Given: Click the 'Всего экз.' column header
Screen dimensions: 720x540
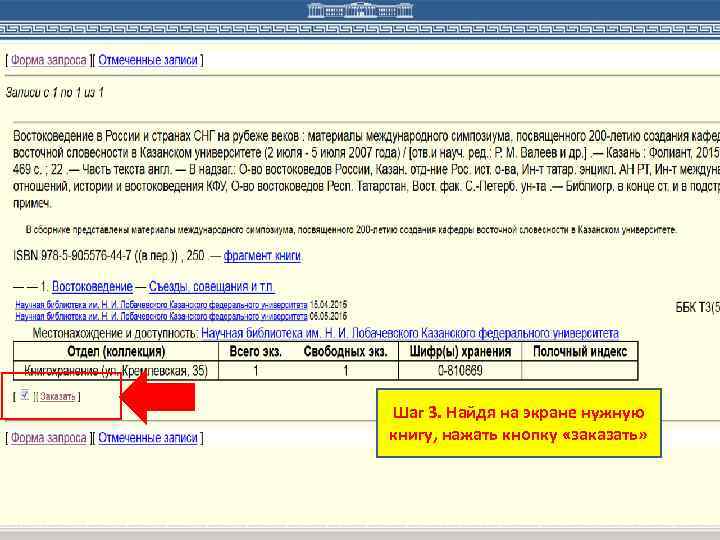Looking at the screenshot, I should coord(256,352).
